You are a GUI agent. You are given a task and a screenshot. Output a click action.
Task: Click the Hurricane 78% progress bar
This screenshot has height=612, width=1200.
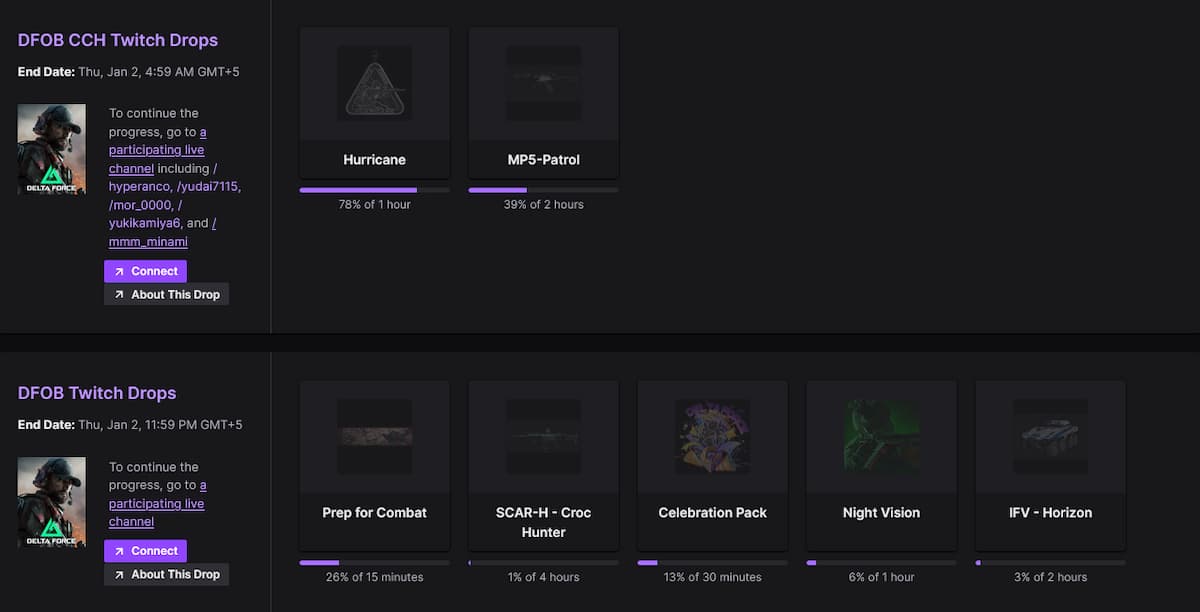click(374, 189)
